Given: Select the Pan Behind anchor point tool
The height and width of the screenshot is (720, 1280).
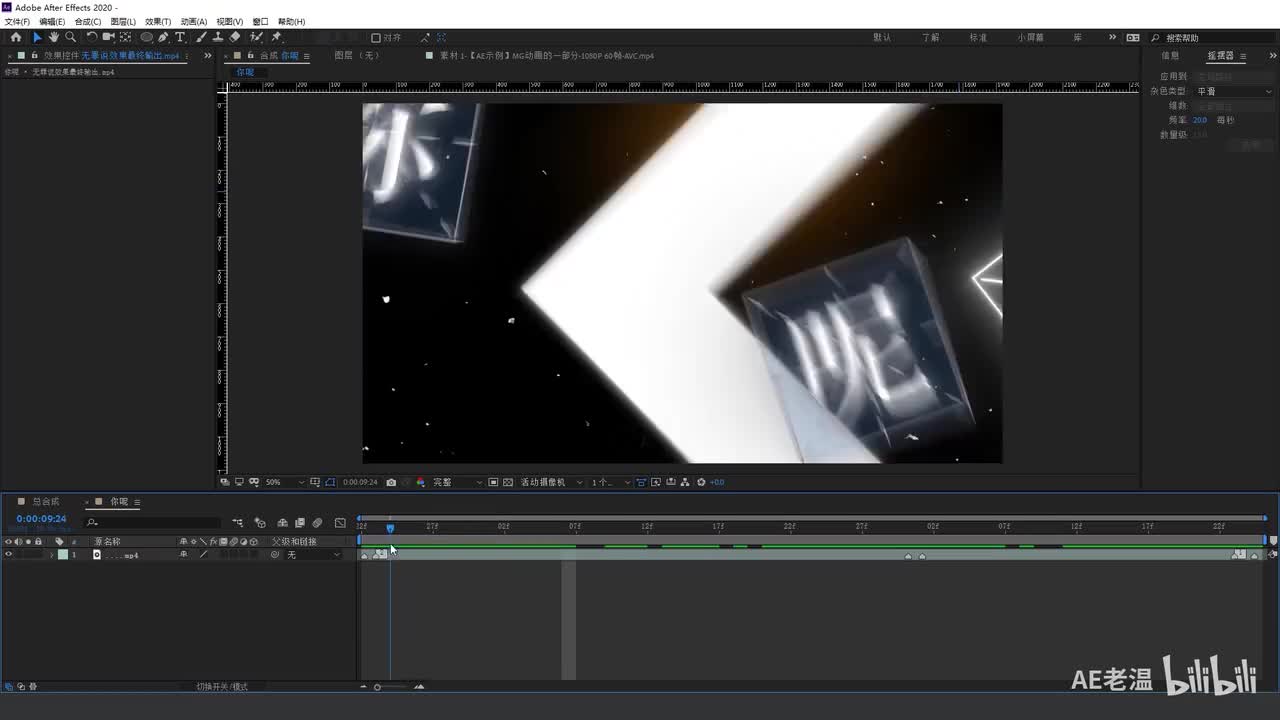Looking at the screenshot, I should (x=125, y=37).
